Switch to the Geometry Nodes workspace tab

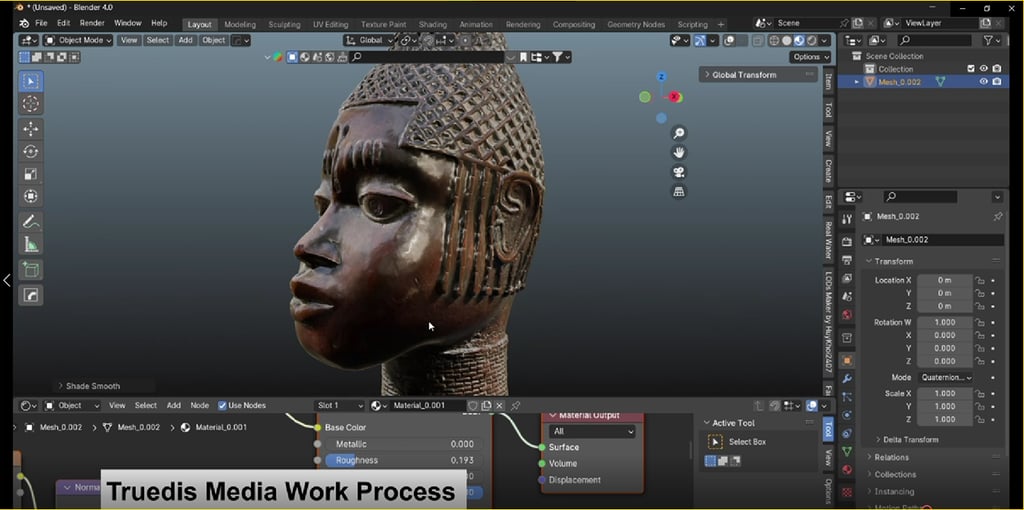(x=635, y=25)
